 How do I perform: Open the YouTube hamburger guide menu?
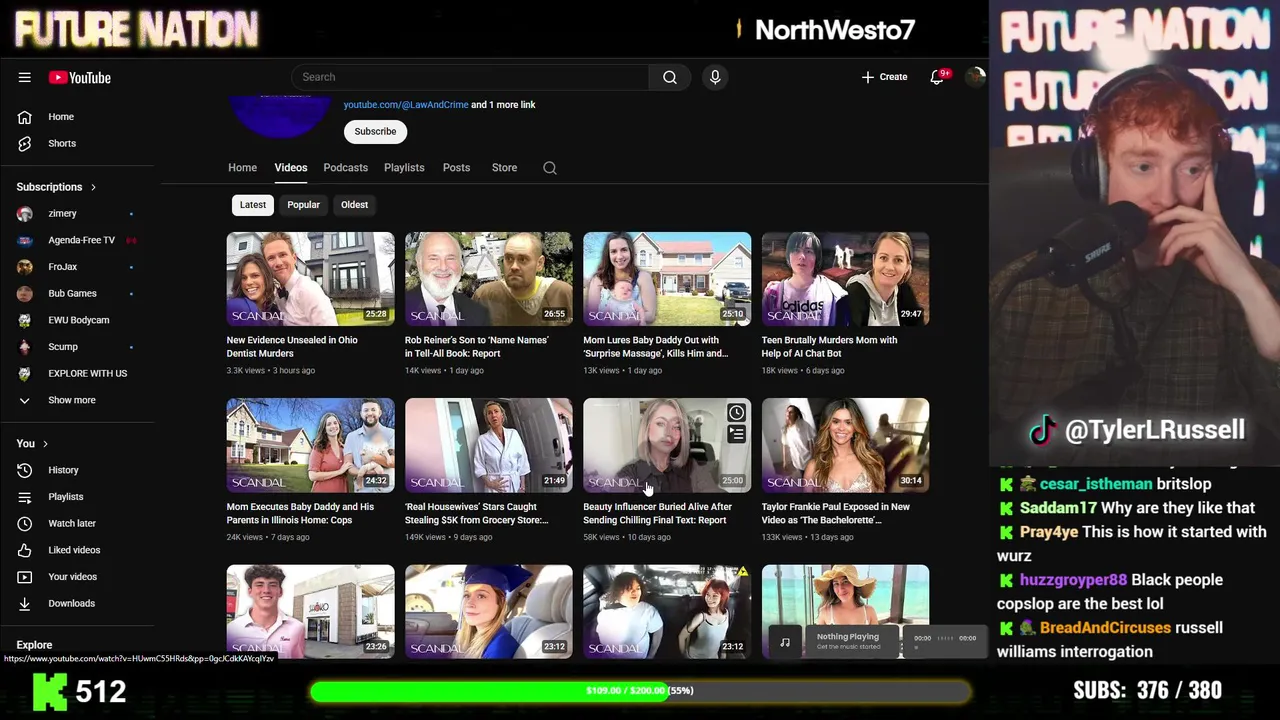[24, 77]
